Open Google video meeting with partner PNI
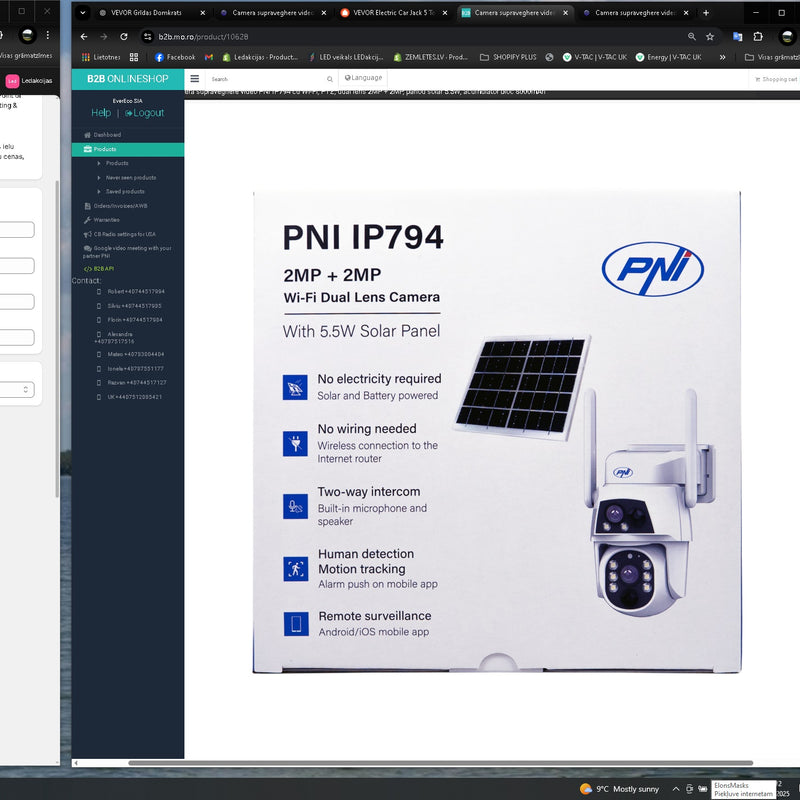 pyautogui.click(x=128, y=252)
